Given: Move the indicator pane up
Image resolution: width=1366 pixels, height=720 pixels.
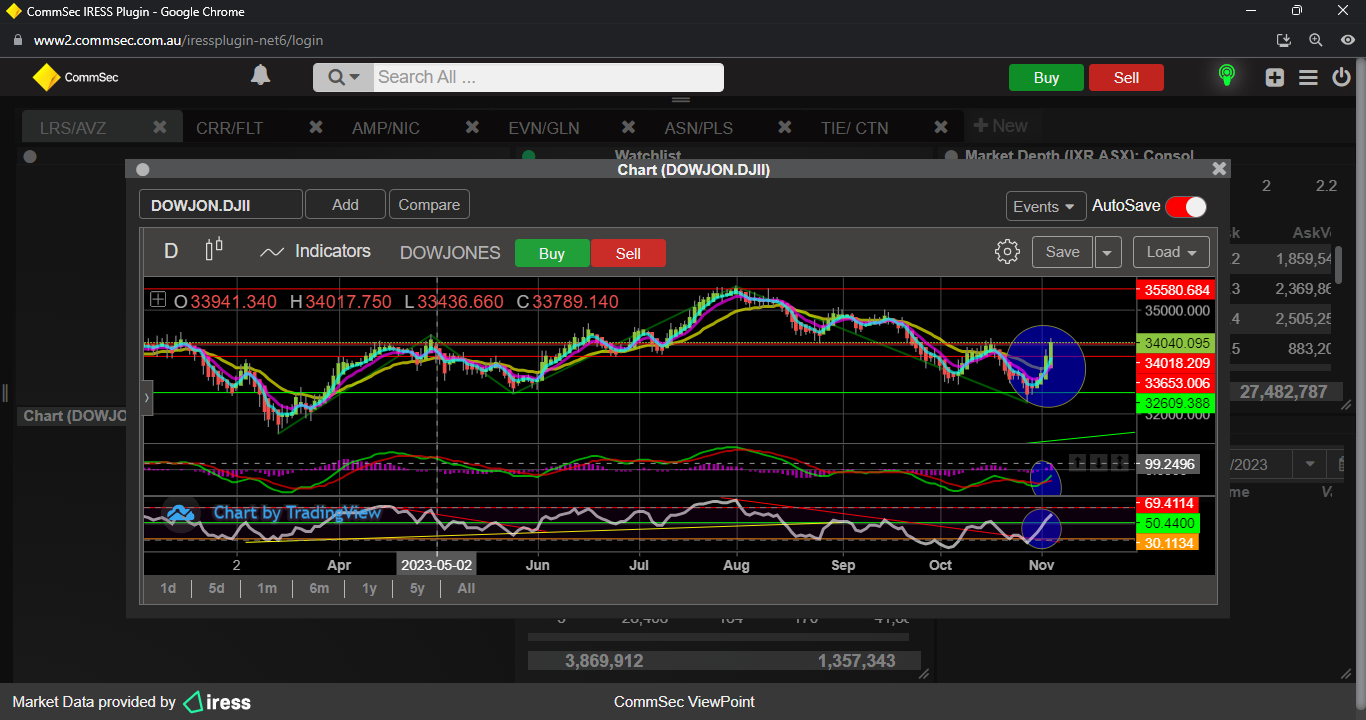Looking at the screenshot, I should tap(1078, 462).
